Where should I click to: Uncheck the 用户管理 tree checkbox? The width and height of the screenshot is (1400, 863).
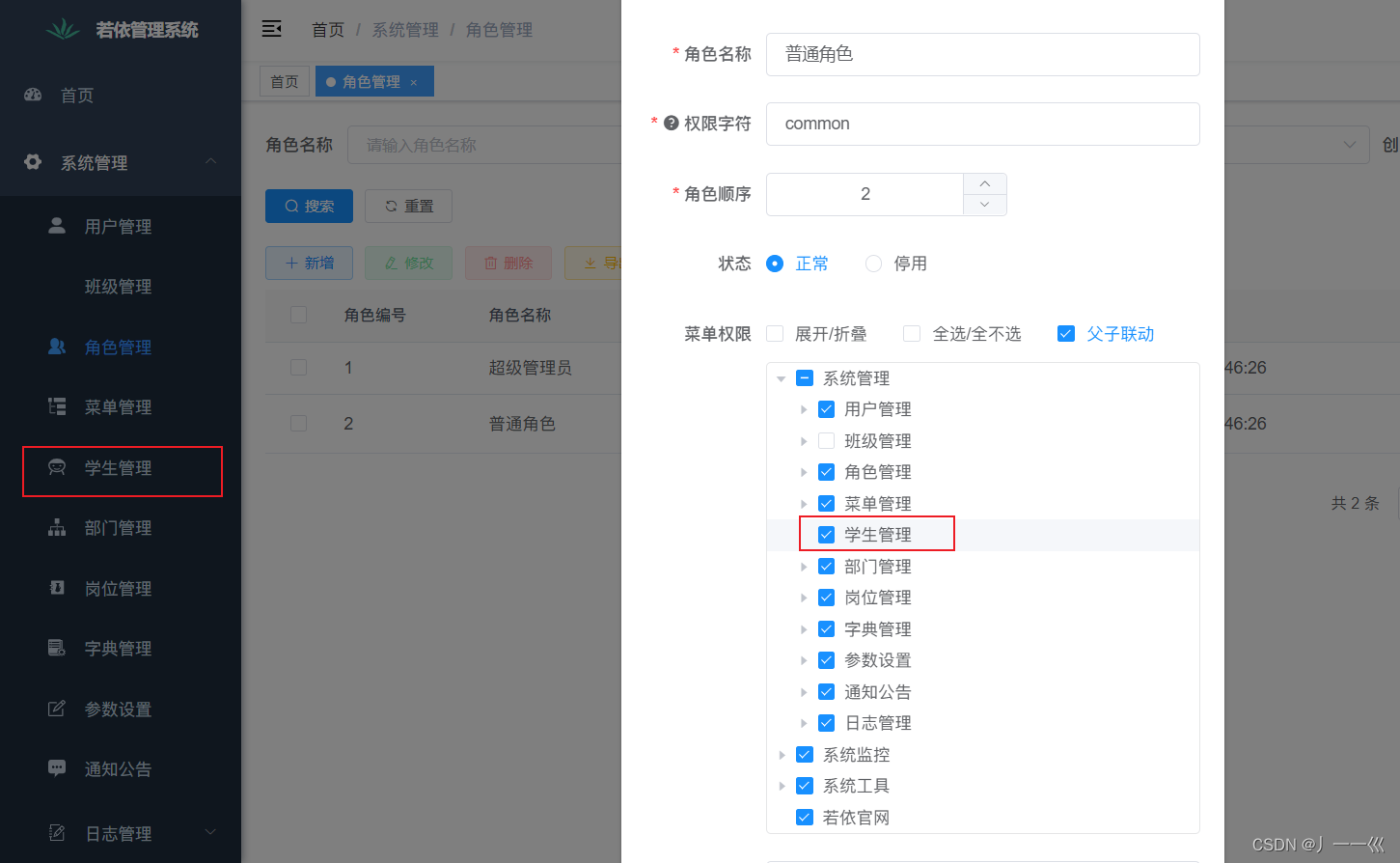826,409
